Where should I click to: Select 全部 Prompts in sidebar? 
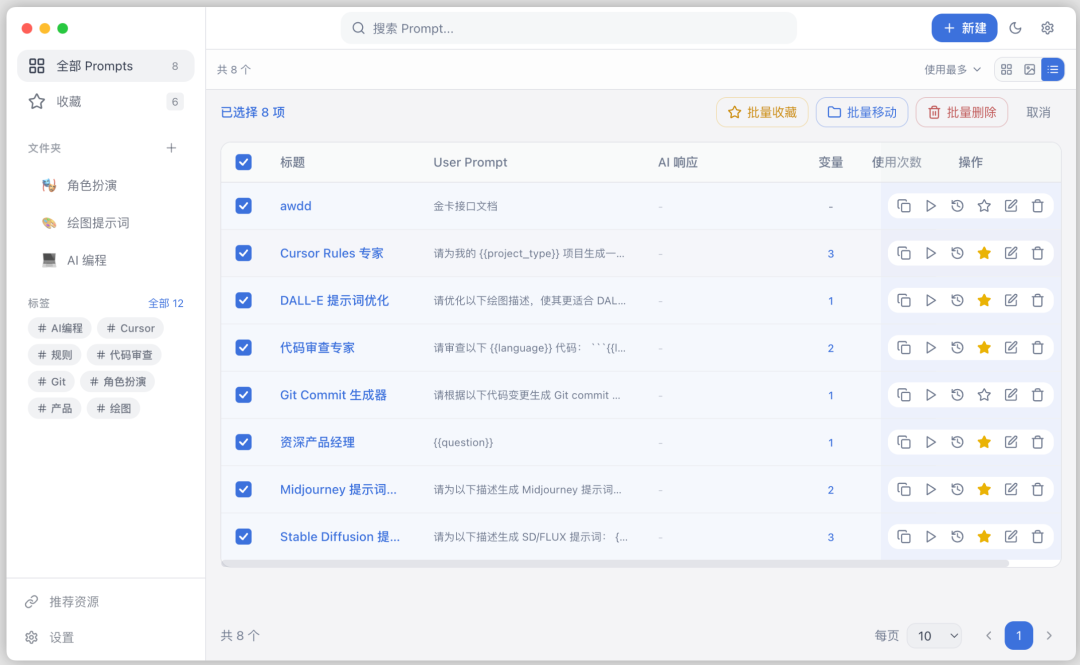coord(105,66)
